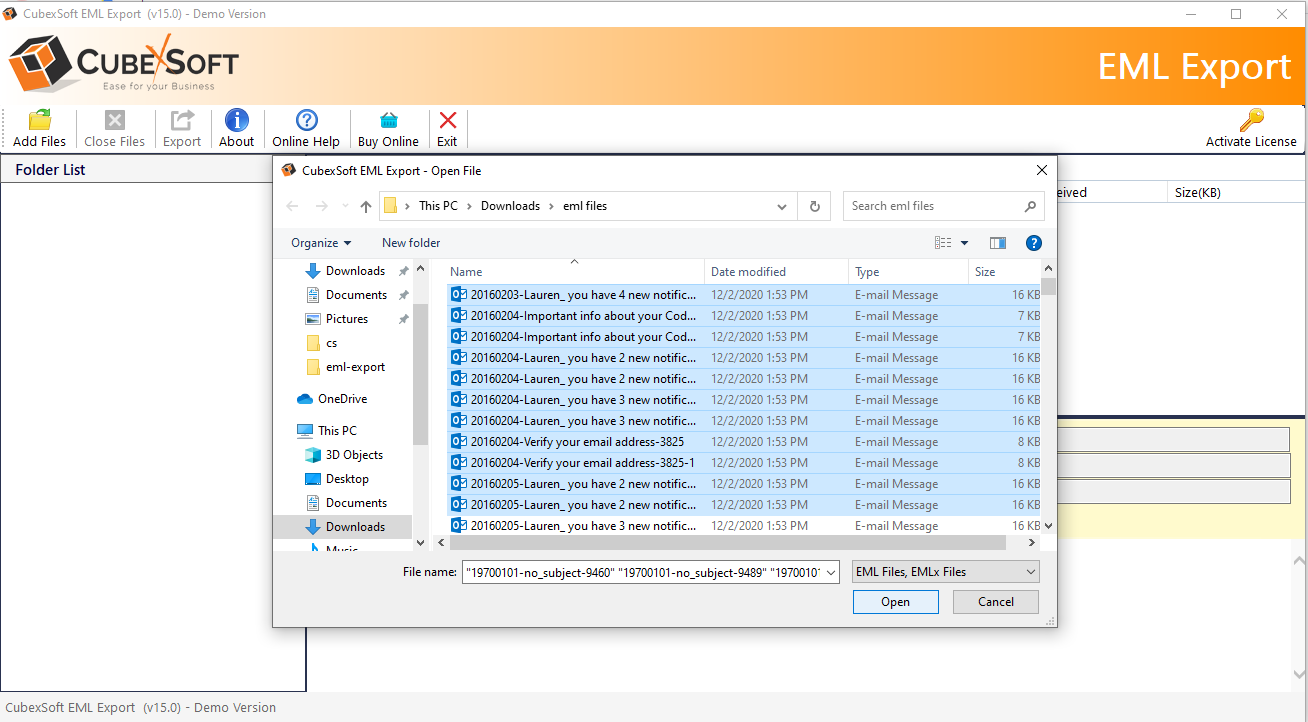The width and height of the screenshot is (1308, 722).
Task: Toggle the preview pane icon
Action: click(x=997, y=243)
